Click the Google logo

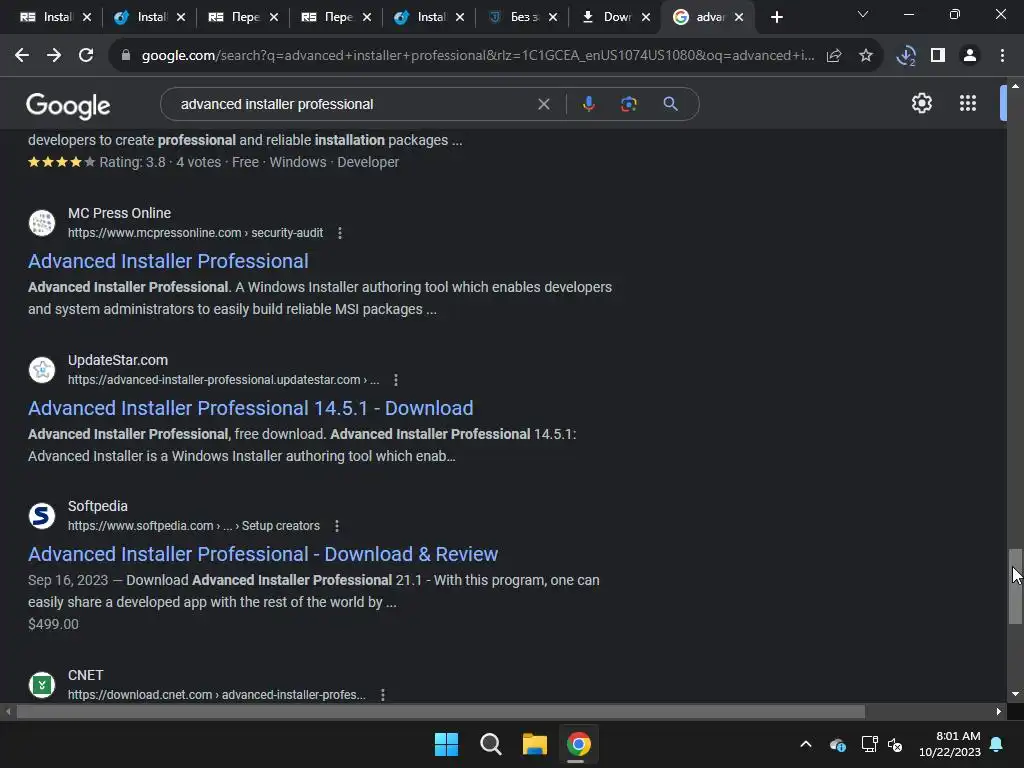[x=68, y=105]
